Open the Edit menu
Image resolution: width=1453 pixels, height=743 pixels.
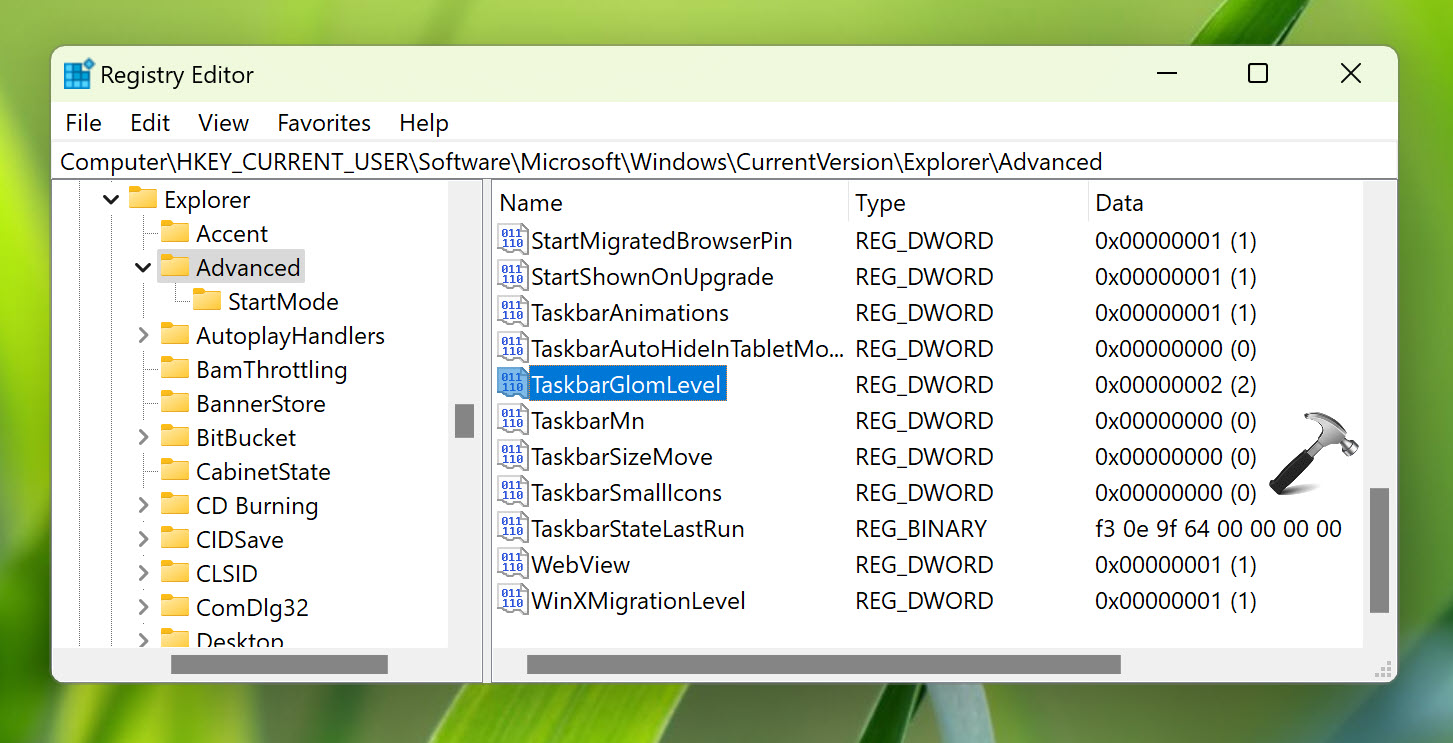[150, 123]
